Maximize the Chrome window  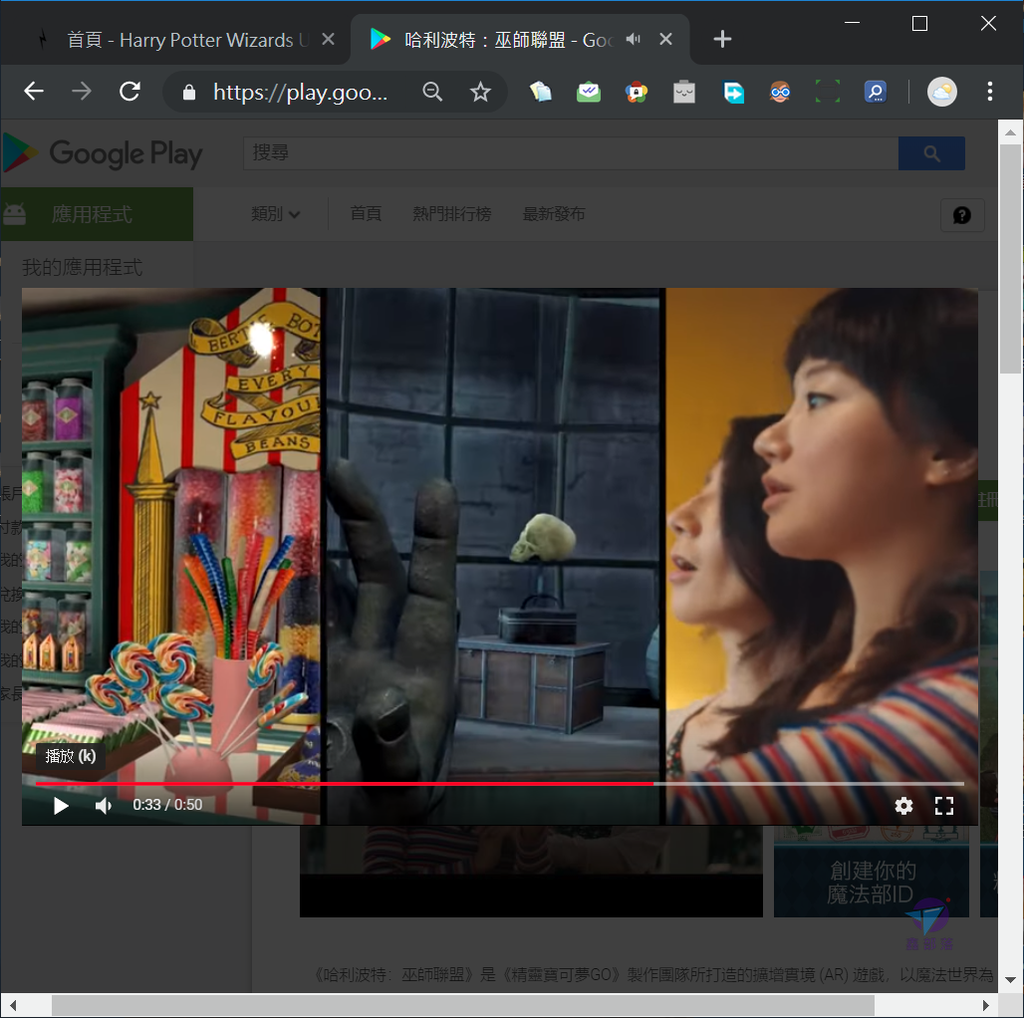(x=920, y=24)
